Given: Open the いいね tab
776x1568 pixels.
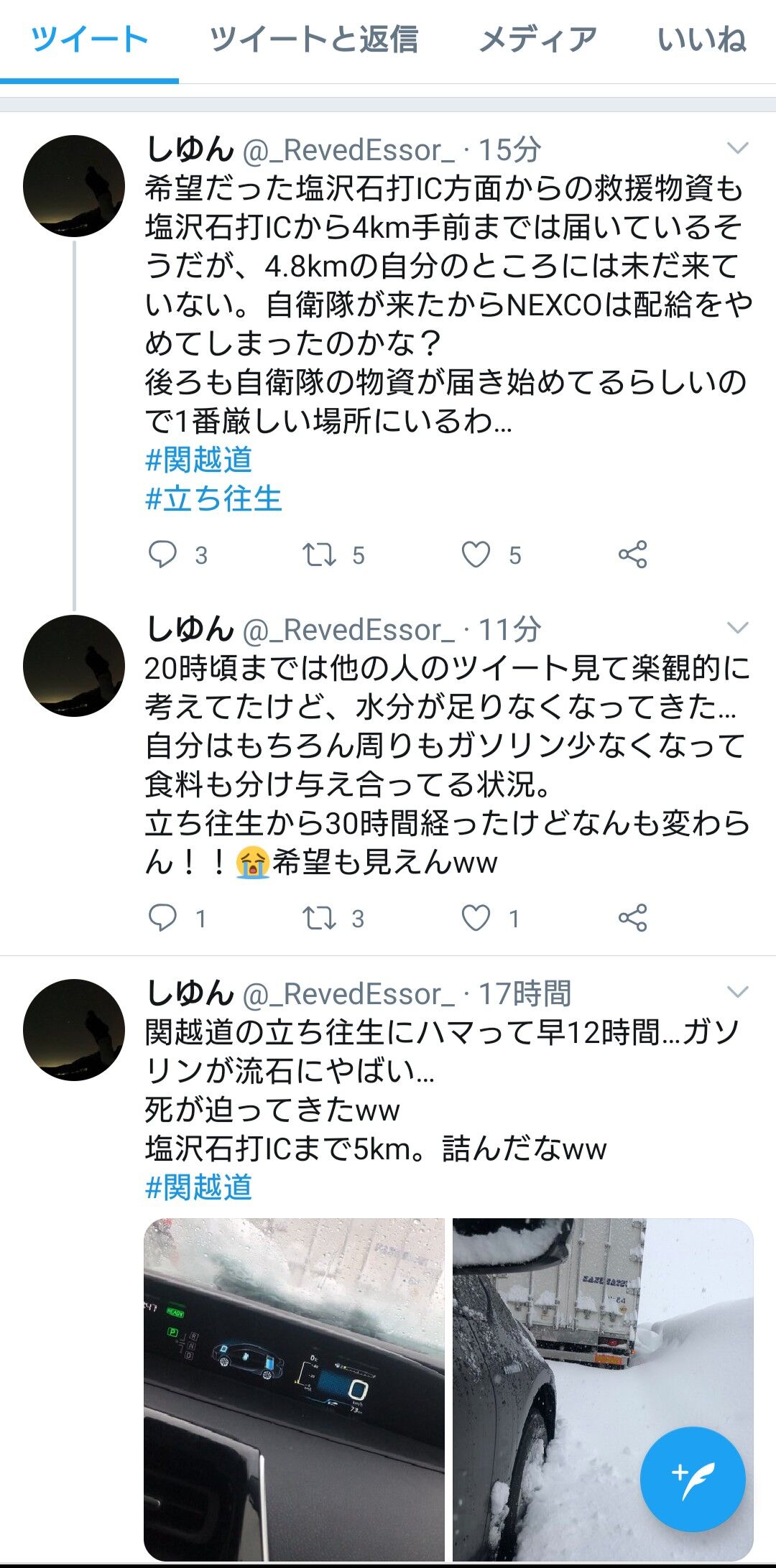Looking at the screenshot, I should tap(702, 40).
